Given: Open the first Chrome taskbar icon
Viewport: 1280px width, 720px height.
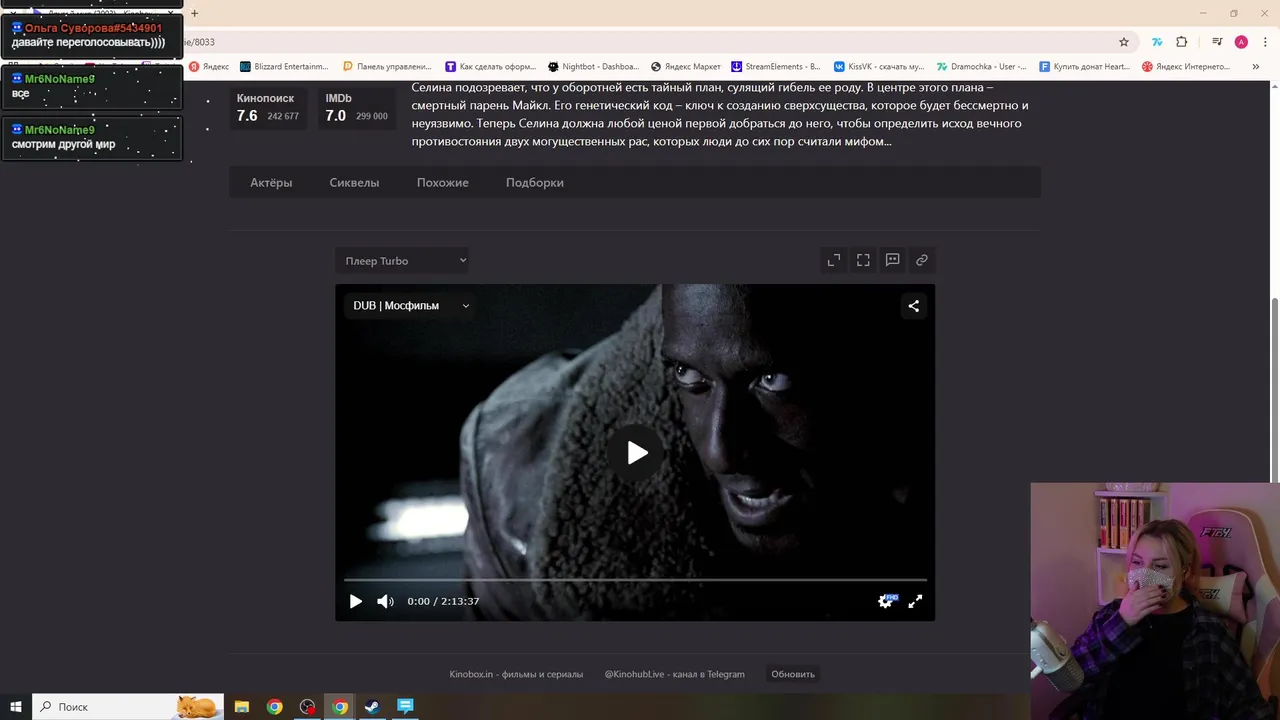Looking at the screenshot, I should point(274,706).
